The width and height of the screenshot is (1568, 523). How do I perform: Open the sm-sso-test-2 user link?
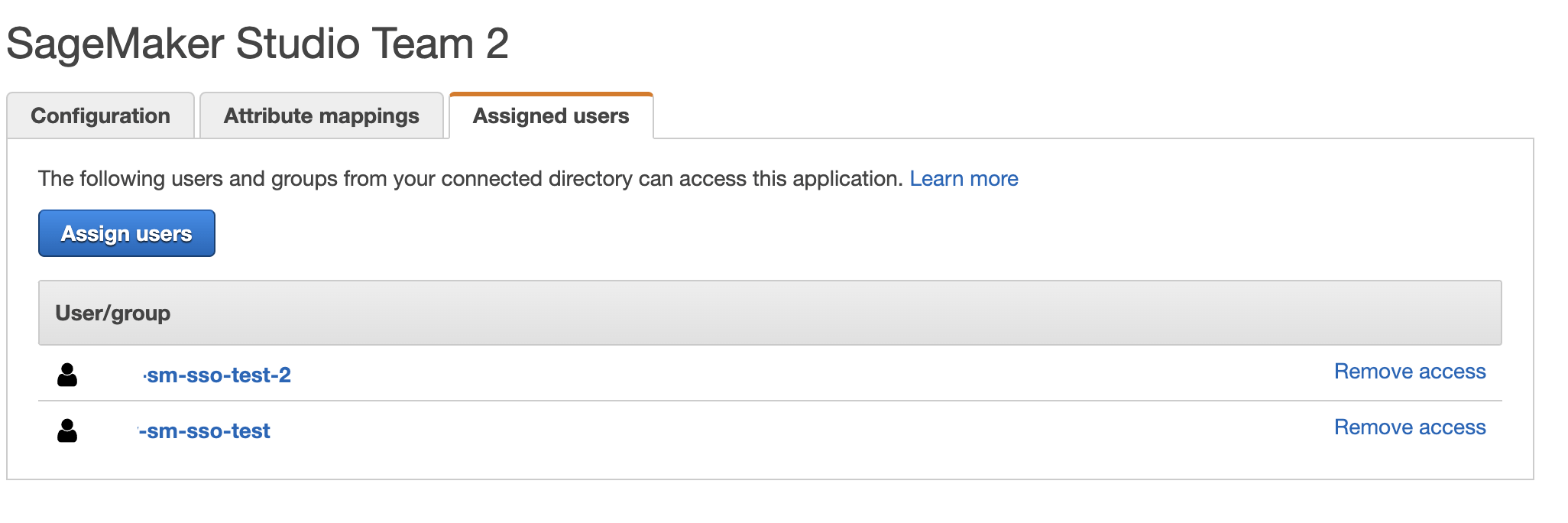pos(219,375)
